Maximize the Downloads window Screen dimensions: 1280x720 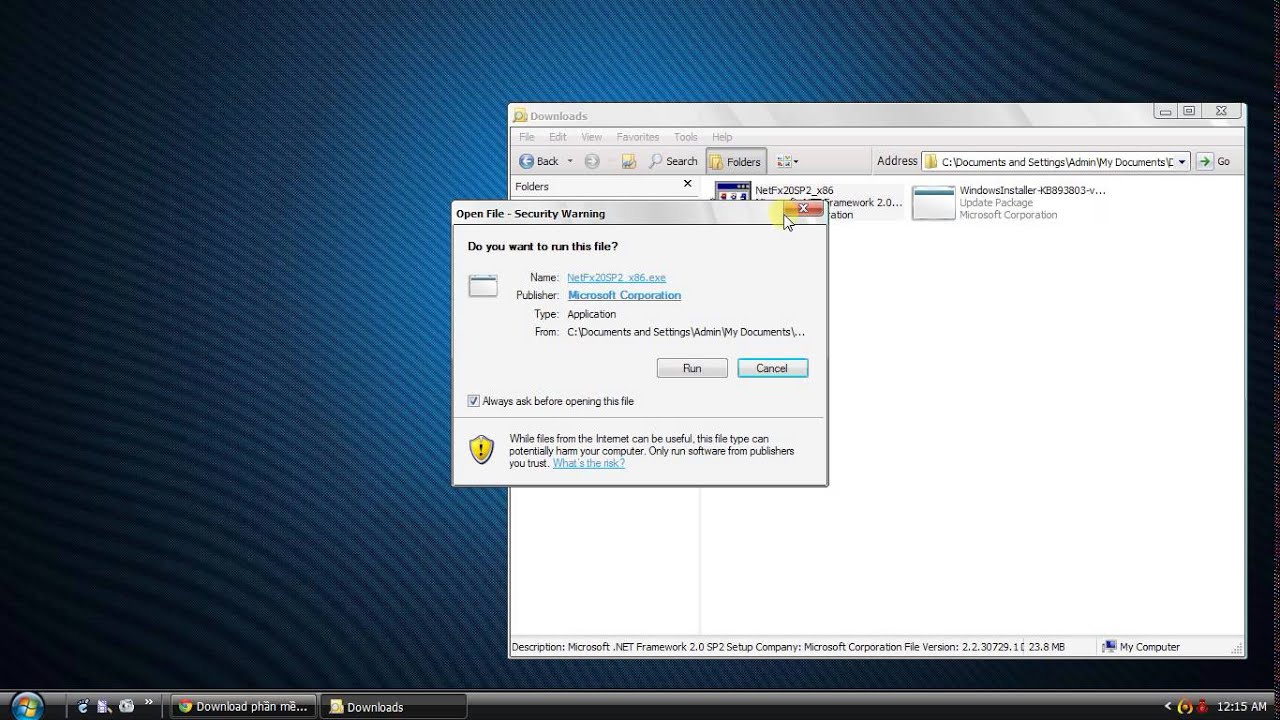point(1189,111)
